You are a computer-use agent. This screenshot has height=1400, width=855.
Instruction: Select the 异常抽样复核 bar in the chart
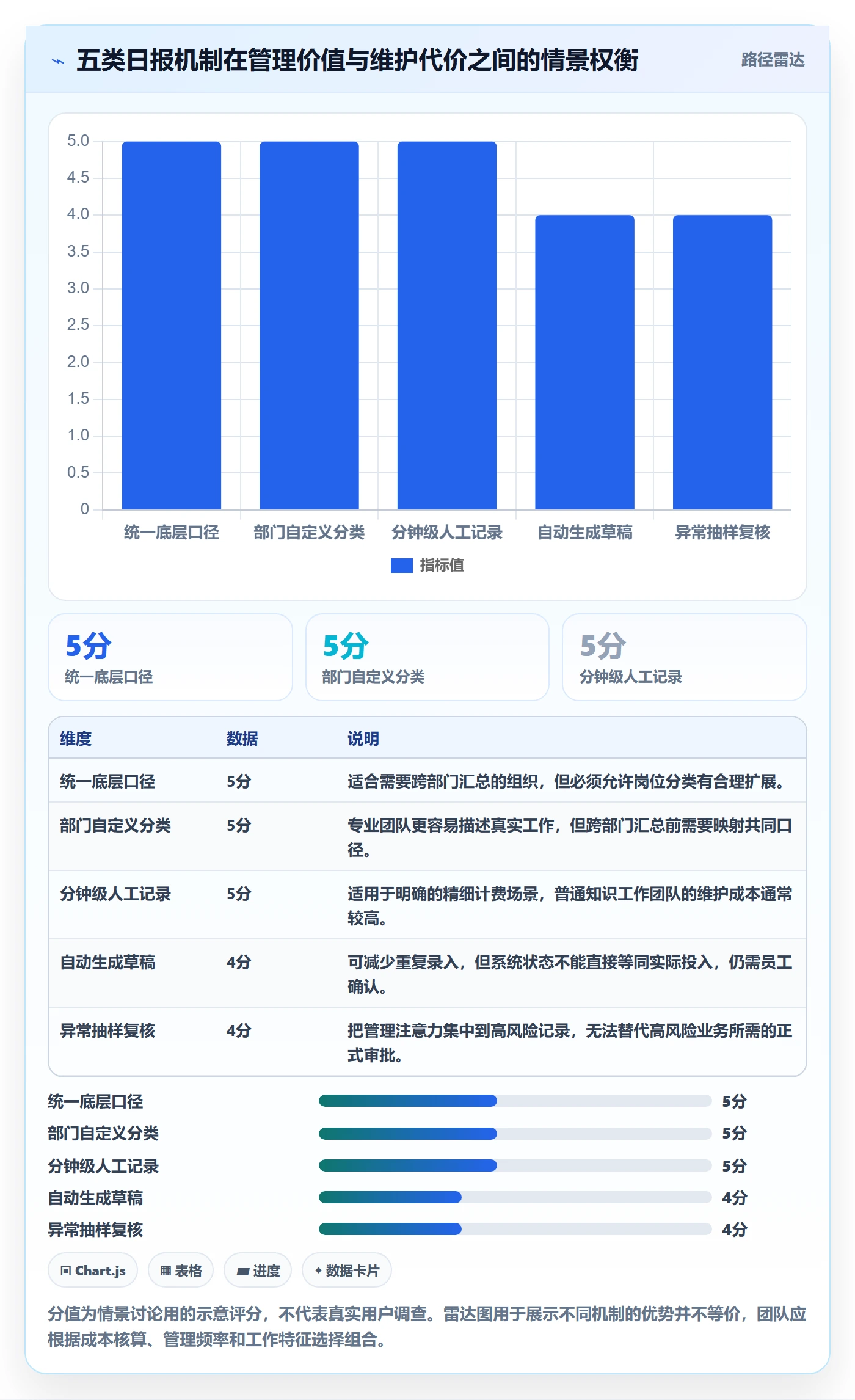(722, 362)
